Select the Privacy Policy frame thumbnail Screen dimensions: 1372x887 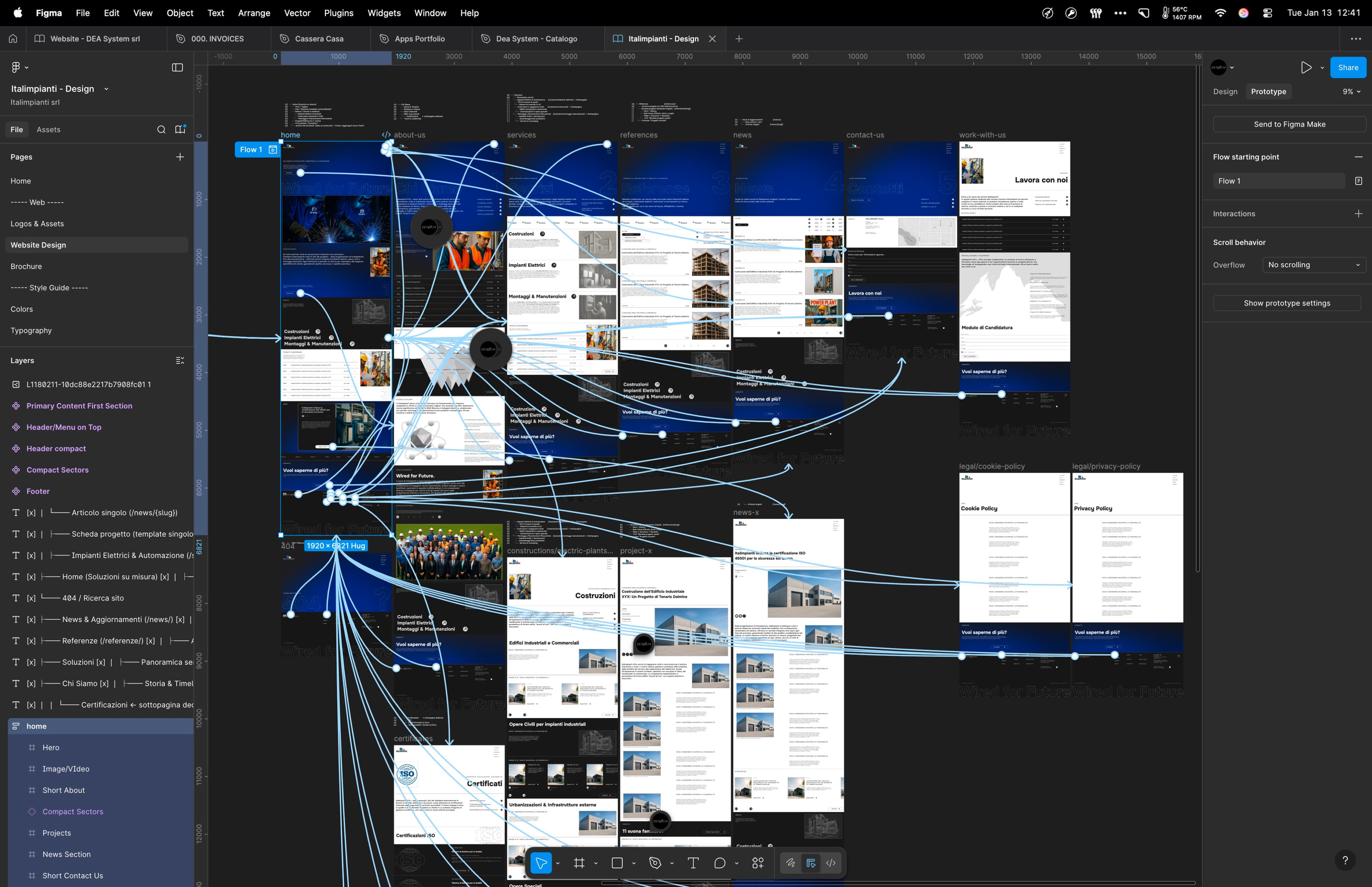[1127, 585]
